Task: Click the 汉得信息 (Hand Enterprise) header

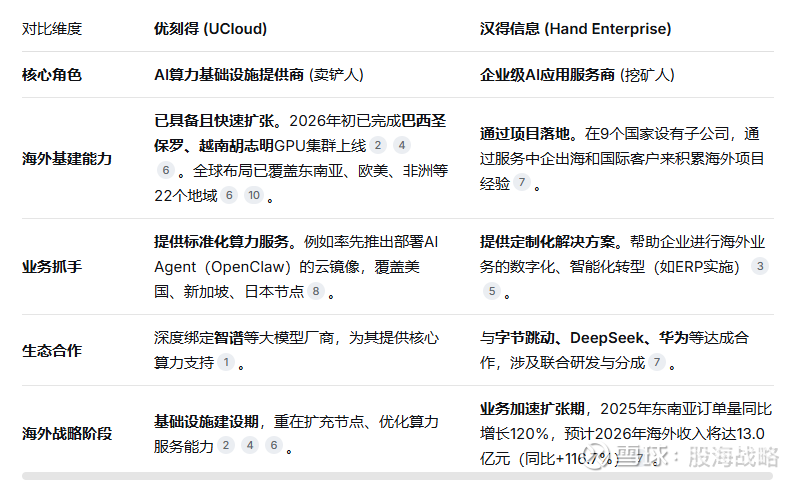Action: click(x=575, y=29)
